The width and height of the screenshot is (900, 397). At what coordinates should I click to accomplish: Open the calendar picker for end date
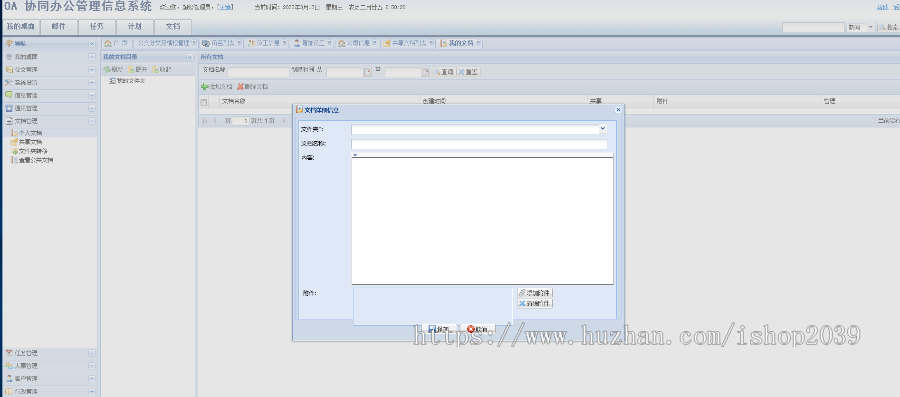425,72
